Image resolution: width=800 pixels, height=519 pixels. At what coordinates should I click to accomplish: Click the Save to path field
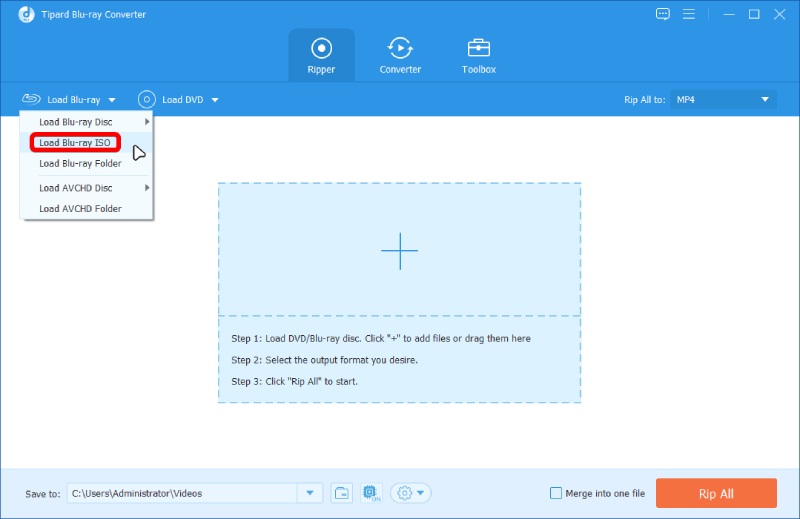[x=182, y=493]
